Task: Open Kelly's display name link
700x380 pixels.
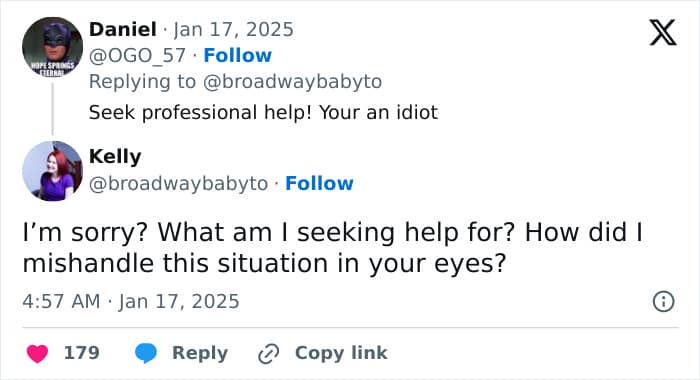Action: pyautogui.click(x=115, y=157)
